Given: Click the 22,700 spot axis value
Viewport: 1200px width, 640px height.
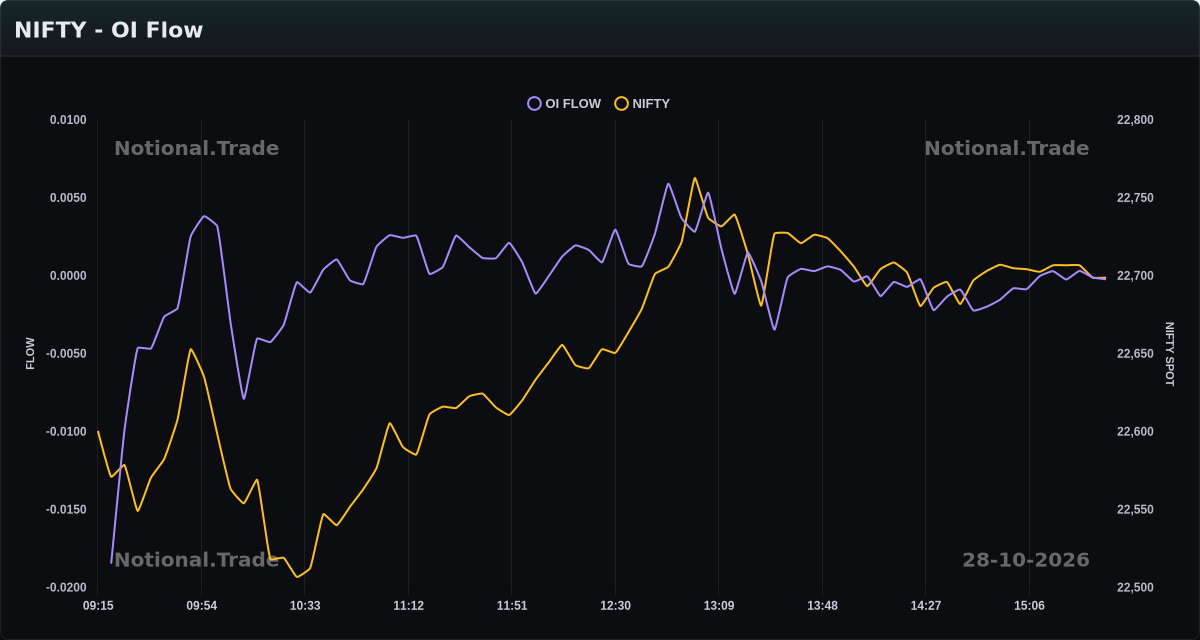Looking at the screenshot, I should coord(1135,276).
